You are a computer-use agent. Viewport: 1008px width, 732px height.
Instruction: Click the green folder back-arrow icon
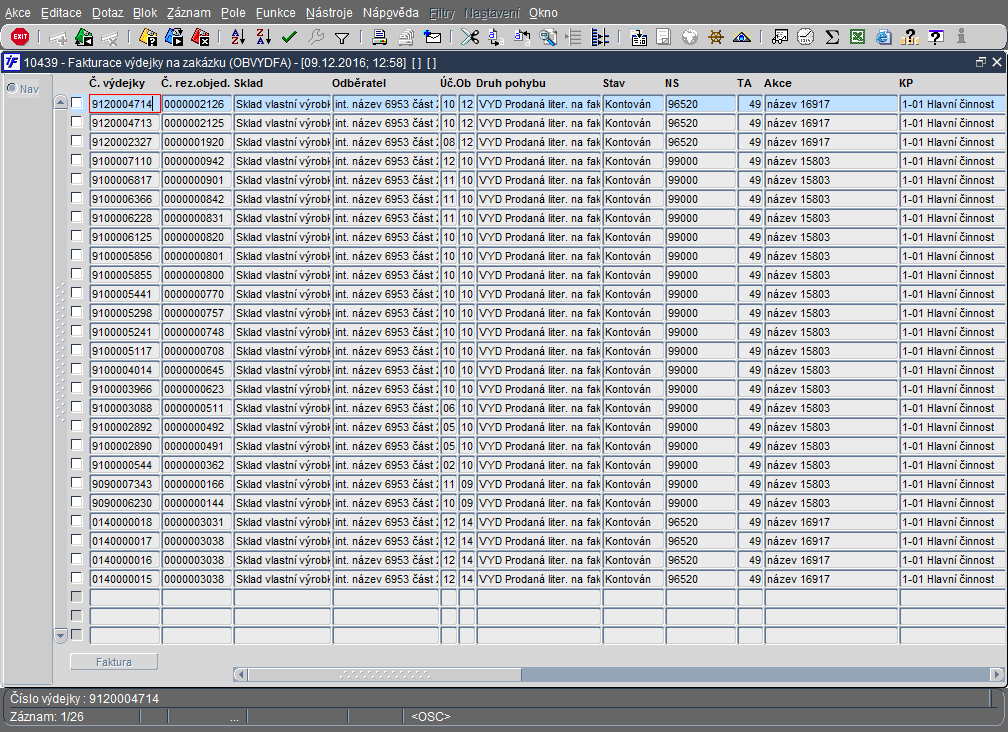84,37
